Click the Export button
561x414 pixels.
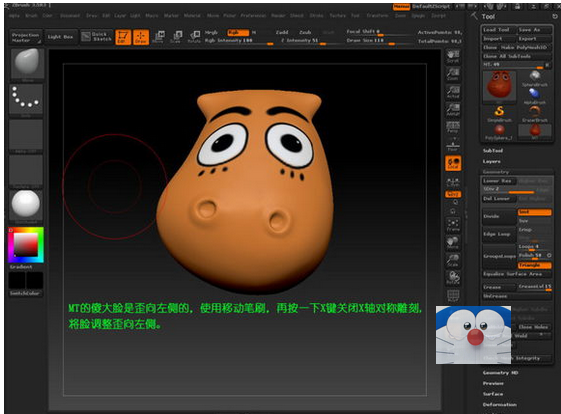pyautogui.click(x=534, y=39)
